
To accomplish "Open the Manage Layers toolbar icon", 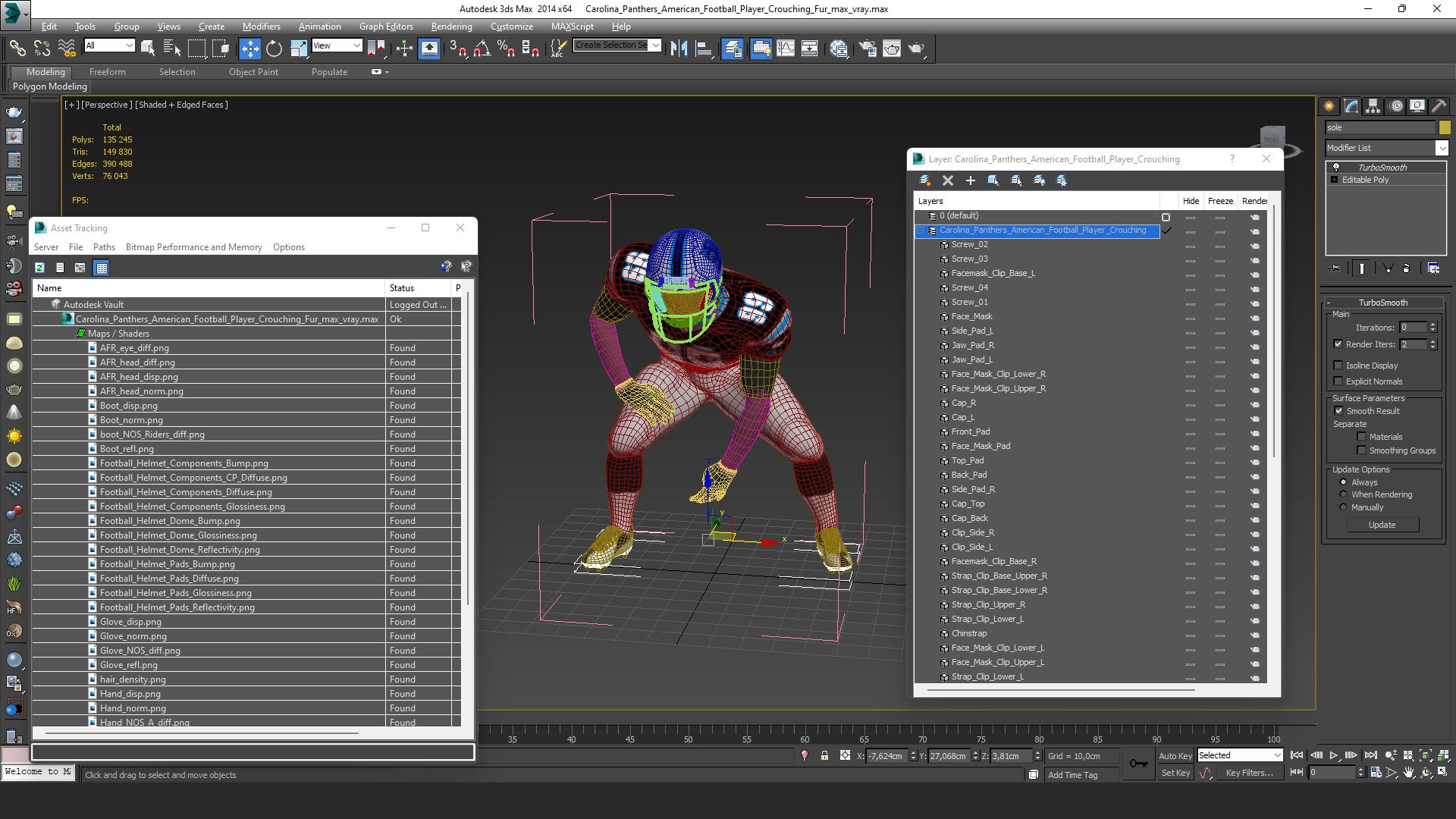I will pyautogui.click(x=733, y=49).
